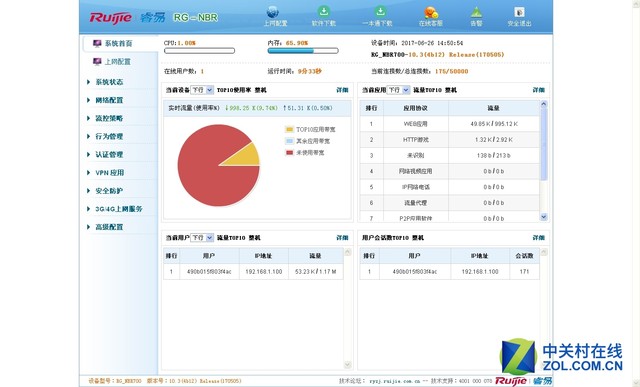Expand the 安全防护 sidebar section
Screen dimensions: 640x387
[109, 191]
